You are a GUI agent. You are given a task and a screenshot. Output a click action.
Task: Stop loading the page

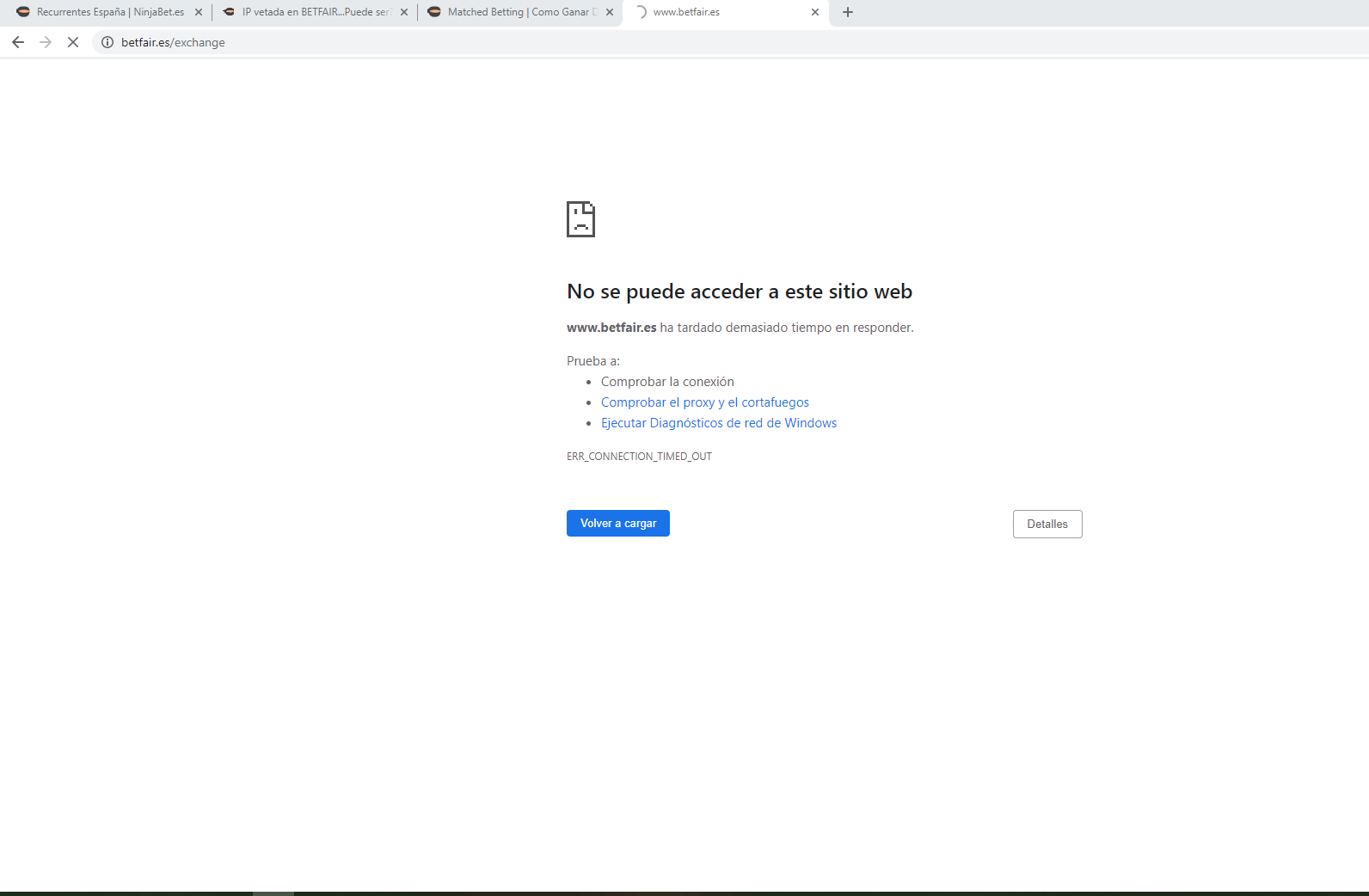click(73, 42)
